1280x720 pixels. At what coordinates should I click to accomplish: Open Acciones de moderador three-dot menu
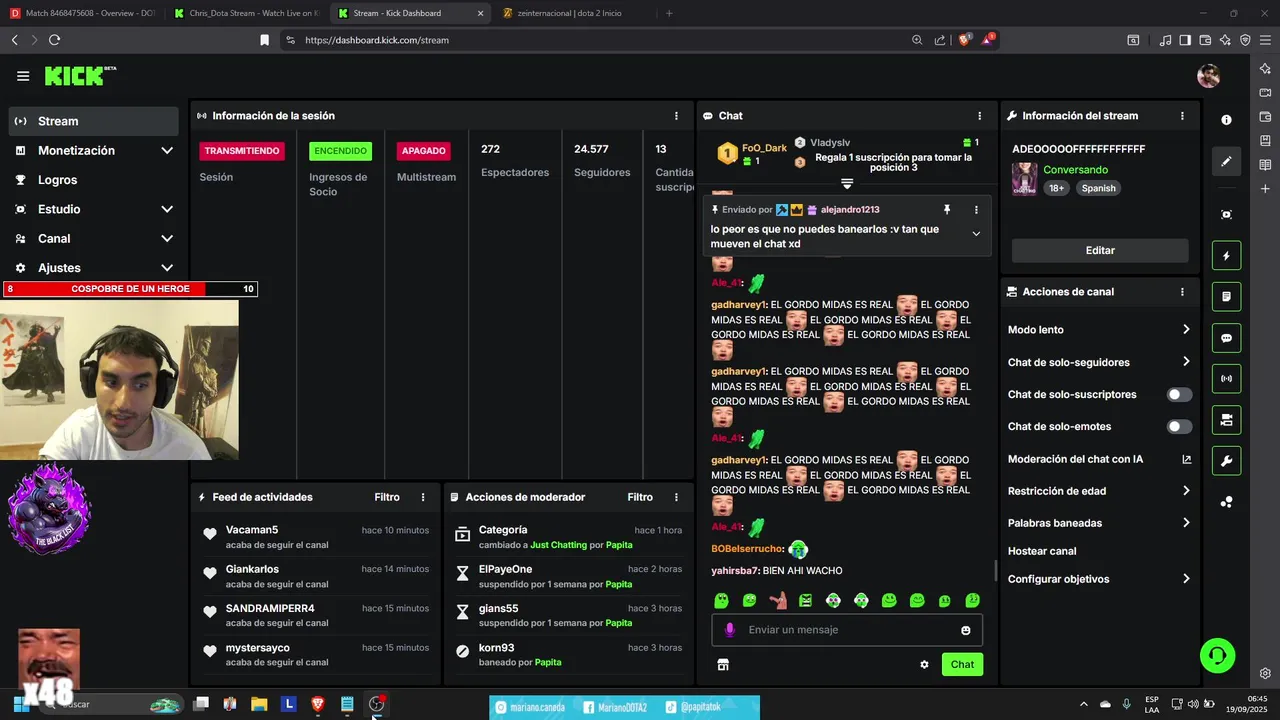(x=676, y=497)
